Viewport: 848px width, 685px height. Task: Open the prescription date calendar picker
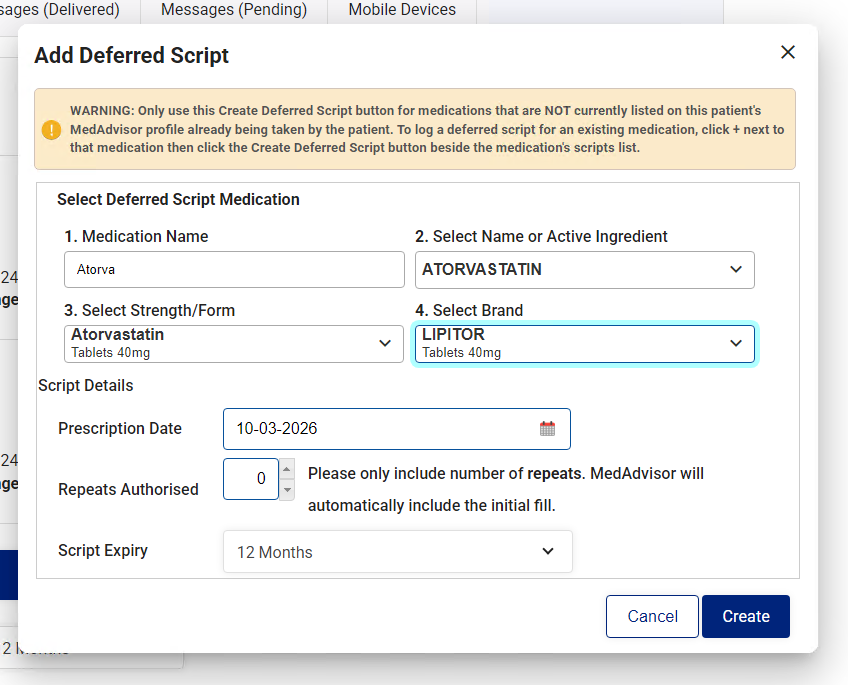coord(547,429)
